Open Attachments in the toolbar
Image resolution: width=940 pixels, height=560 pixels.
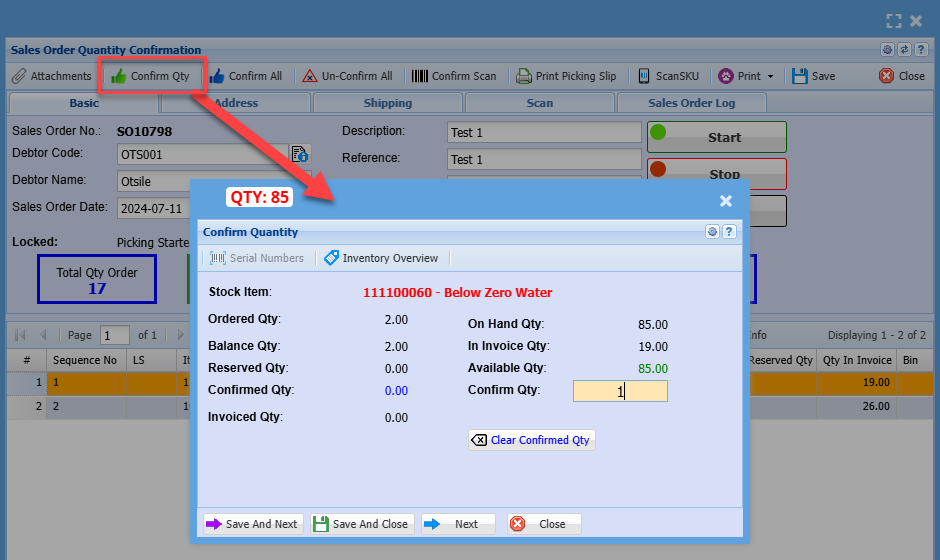(52, 76)
